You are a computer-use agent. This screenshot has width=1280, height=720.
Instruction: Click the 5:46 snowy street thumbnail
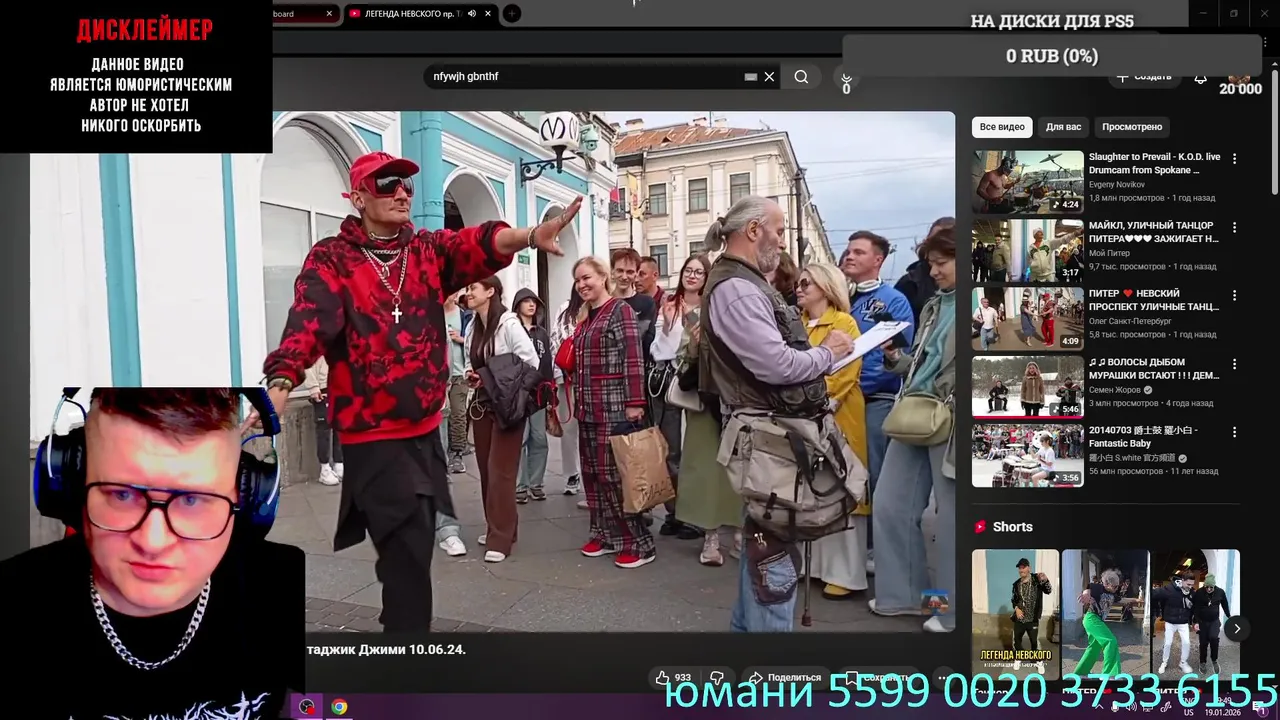(1027, 387)
